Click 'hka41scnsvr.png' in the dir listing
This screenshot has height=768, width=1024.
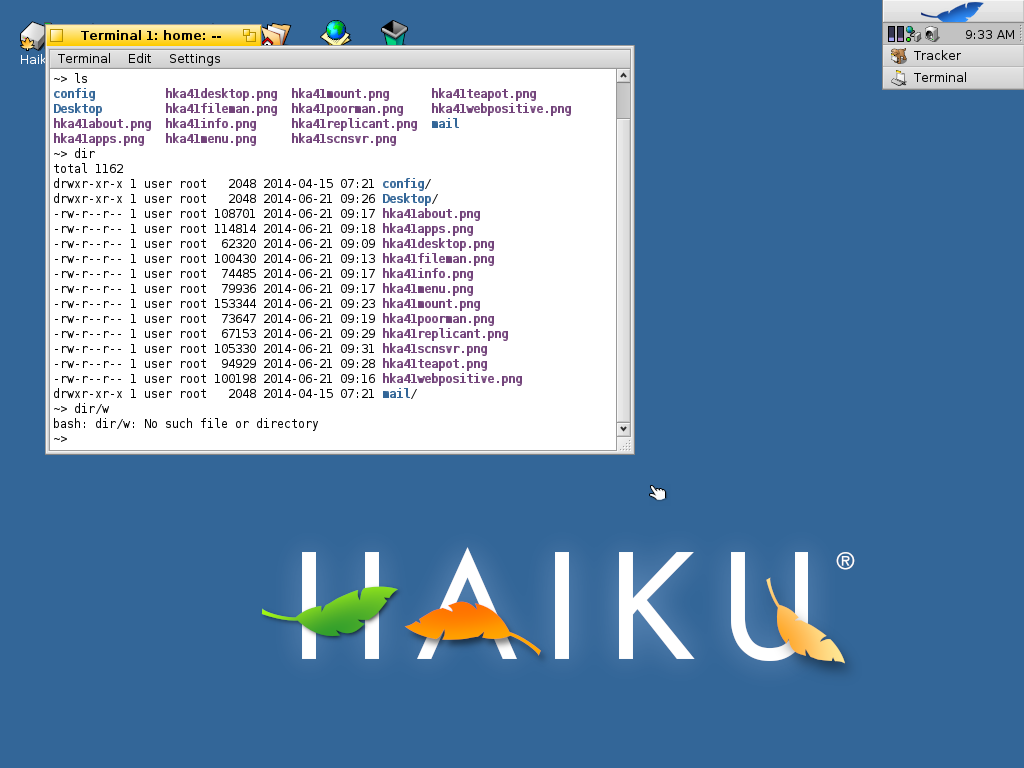pos(435,349)
